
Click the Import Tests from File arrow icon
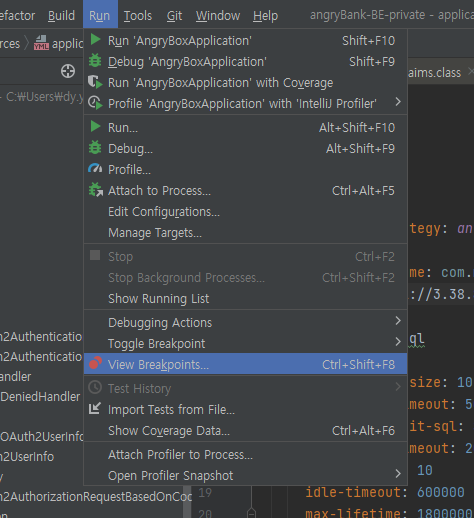point(95,409)
